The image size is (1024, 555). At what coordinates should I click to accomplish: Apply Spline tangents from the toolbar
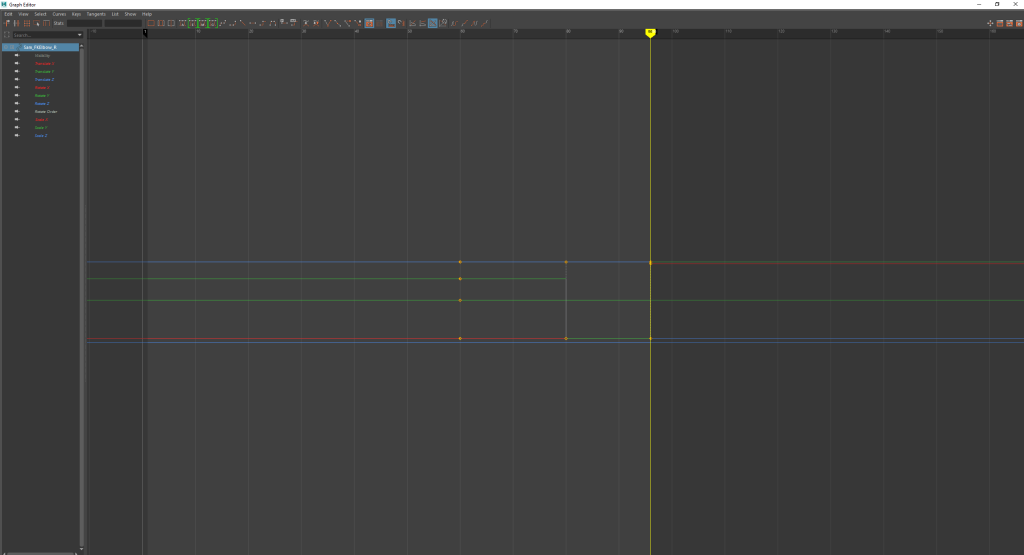click(222, 23)
